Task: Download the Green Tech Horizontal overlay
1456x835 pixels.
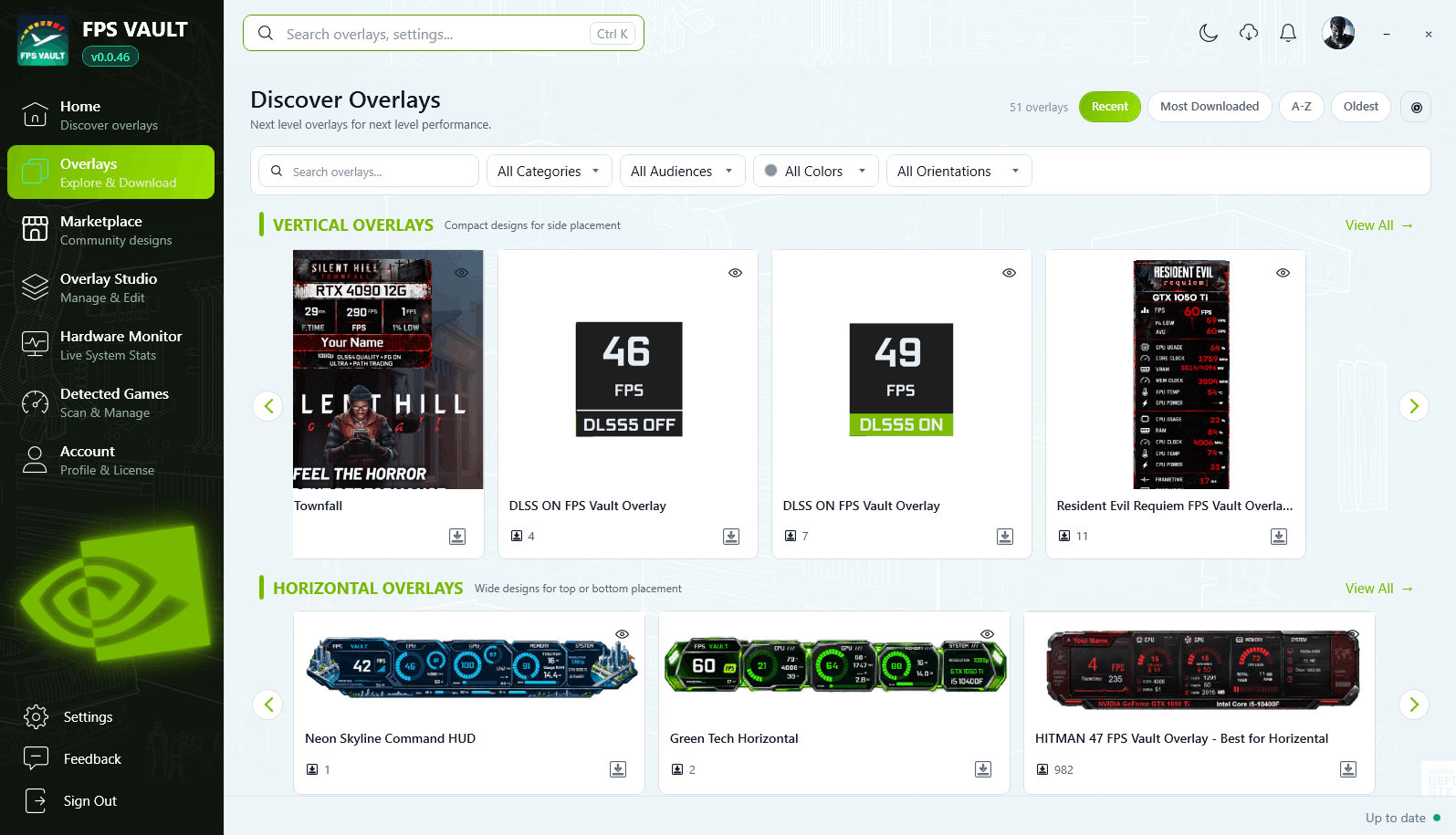Action: coord(983,769)
